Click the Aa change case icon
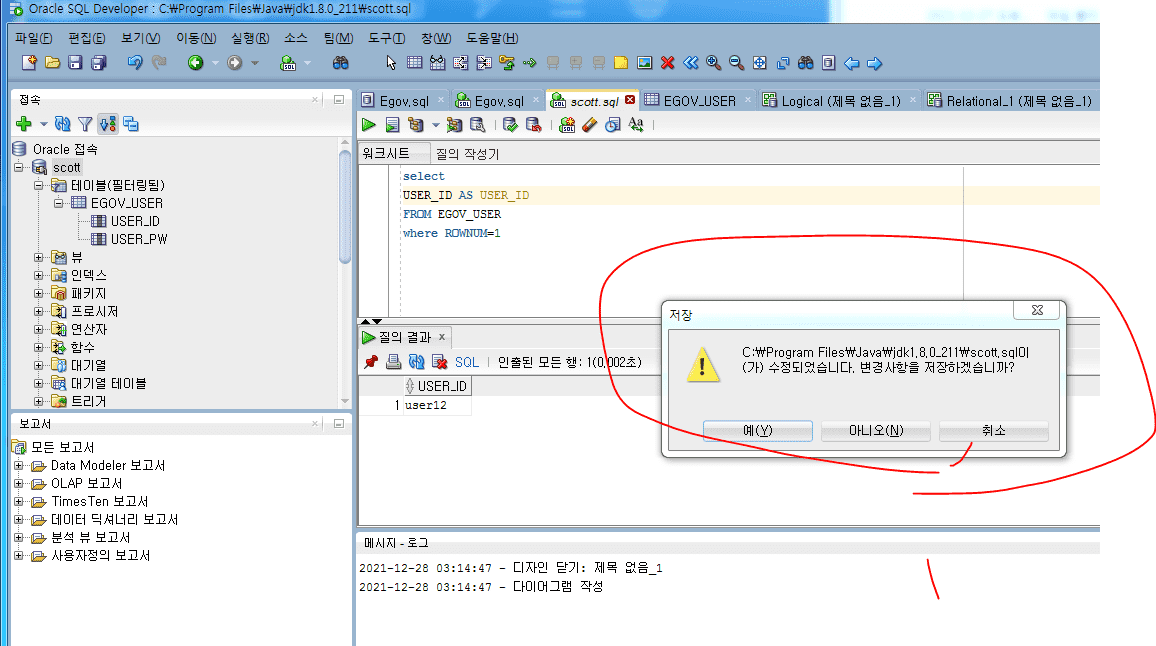 point(636,125)
